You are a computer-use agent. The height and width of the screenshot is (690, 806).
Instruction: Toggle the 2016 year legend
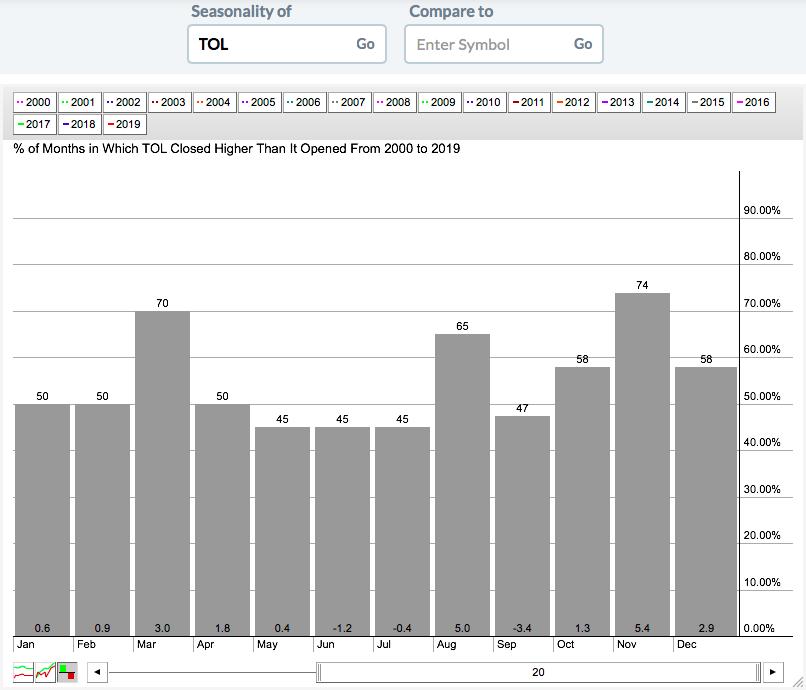click(x=754, y=102)
